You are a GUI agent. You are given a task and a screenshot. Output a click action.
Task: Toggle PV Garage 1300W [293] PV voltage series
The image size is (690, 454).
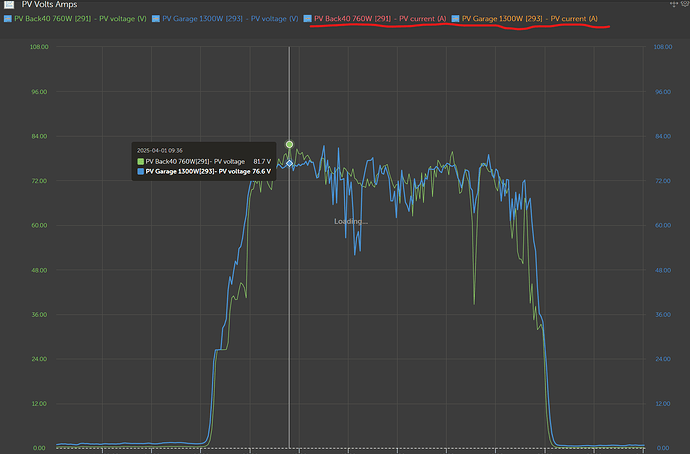(225, 18)
